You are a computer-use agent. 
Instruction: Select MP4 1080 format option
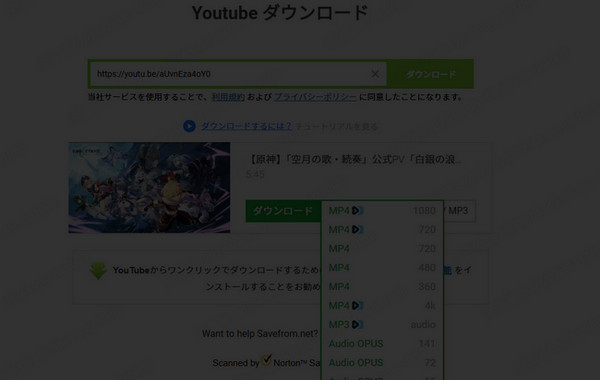pyautogui.click(x=382, y=210)
